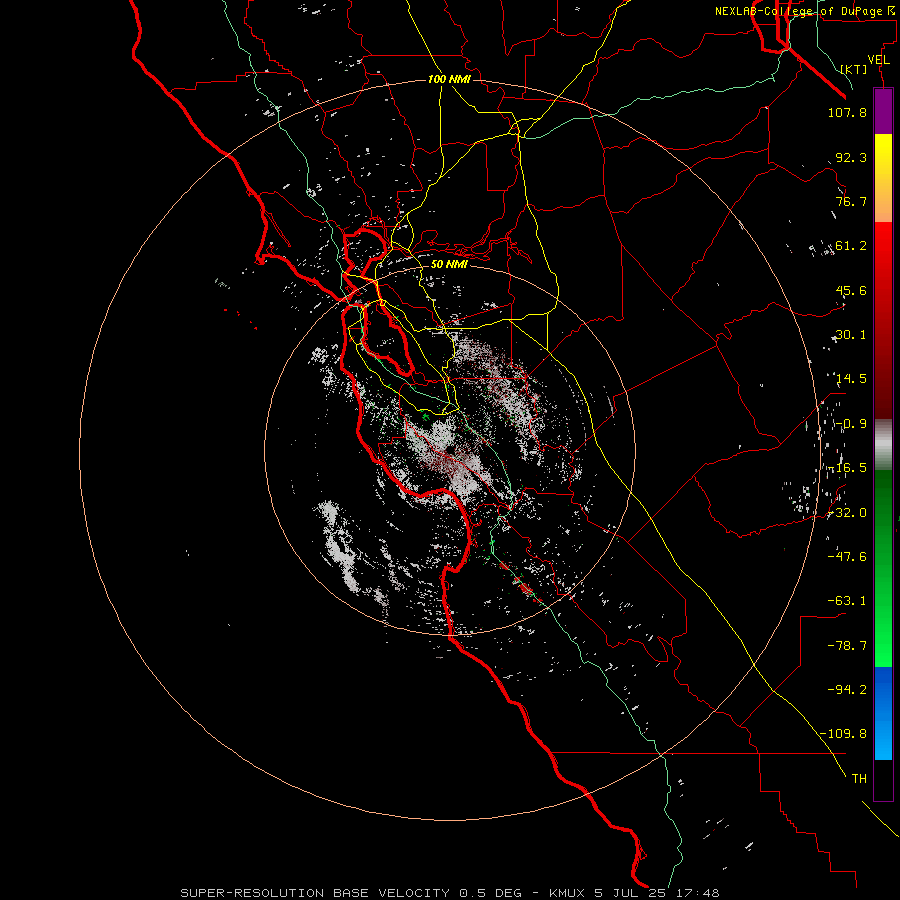Screen dimensions: 900x900
Task: Click the -109.8 velocity scale value
Action: pos(843,734)
